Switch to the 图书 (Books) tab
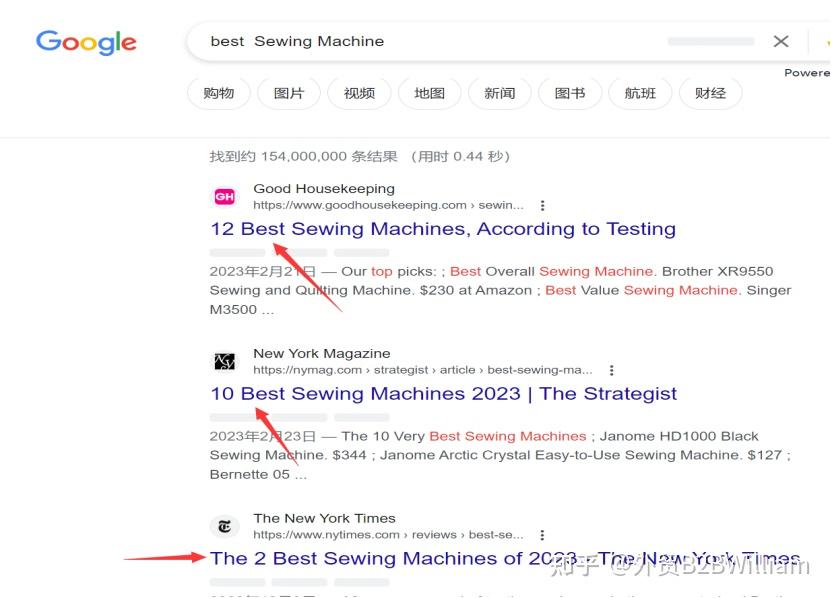 coord(569,92)
